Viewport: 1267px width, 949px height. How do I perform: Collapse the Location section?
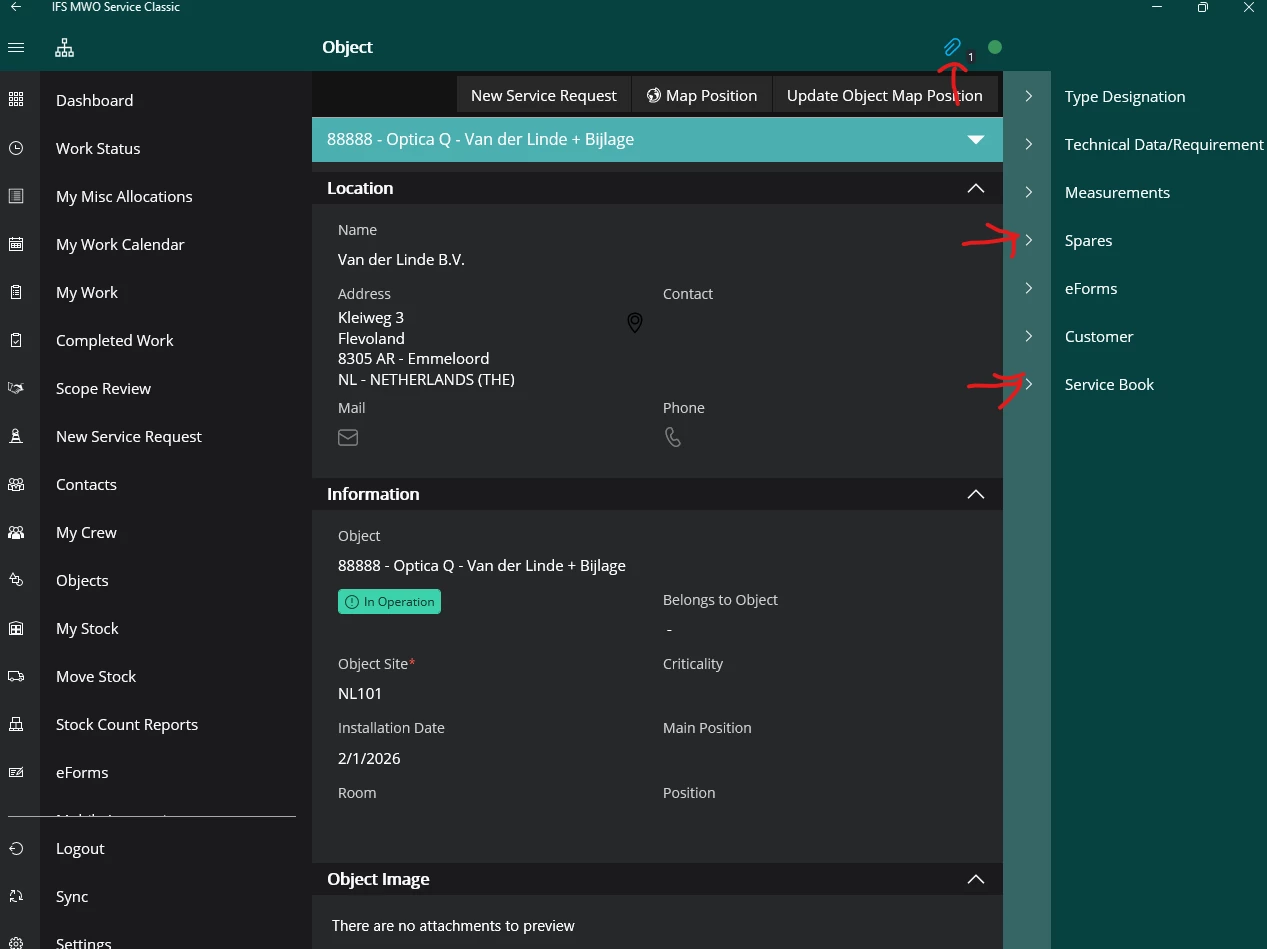pos(976,188)
